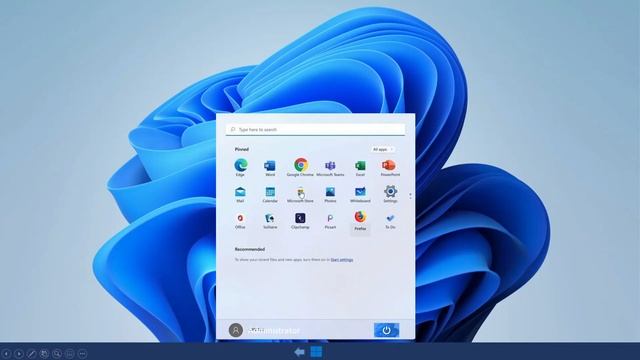Open Clipchamp video editor

coord(300,220)
